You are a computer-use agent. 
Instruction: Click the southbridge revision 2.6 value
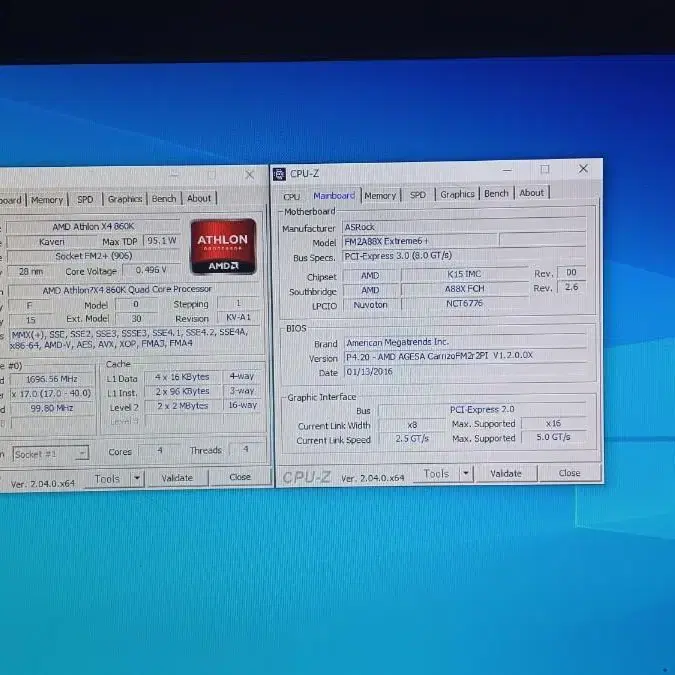click(571, 287)
